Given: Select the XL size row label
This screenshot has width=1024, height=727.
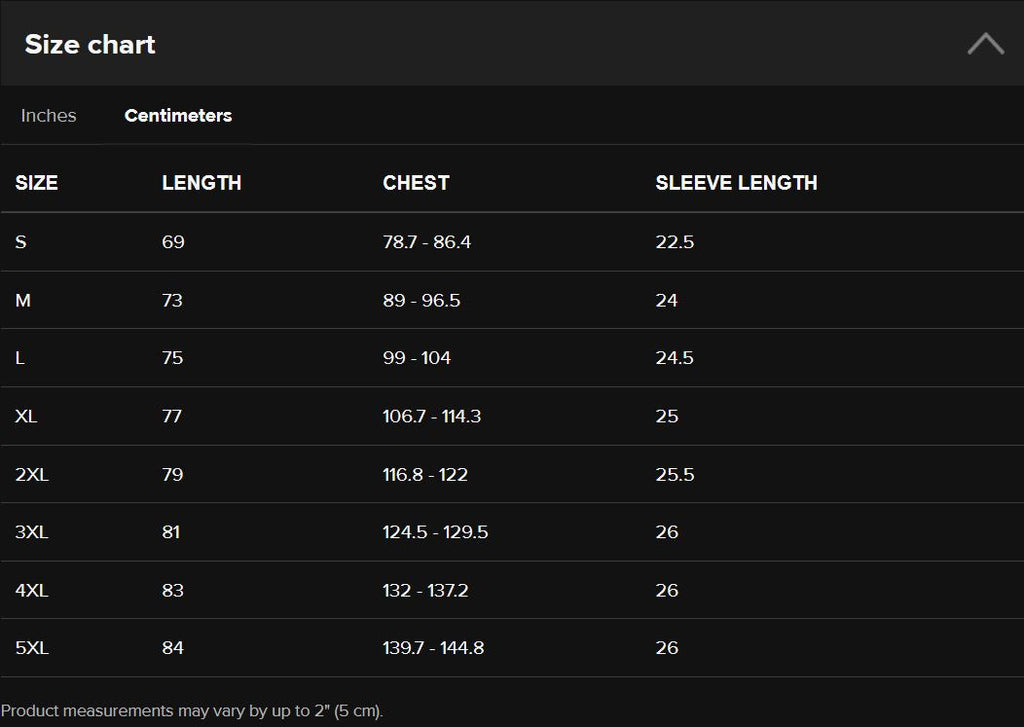Looking at the screenshot, I should (26, 416).
